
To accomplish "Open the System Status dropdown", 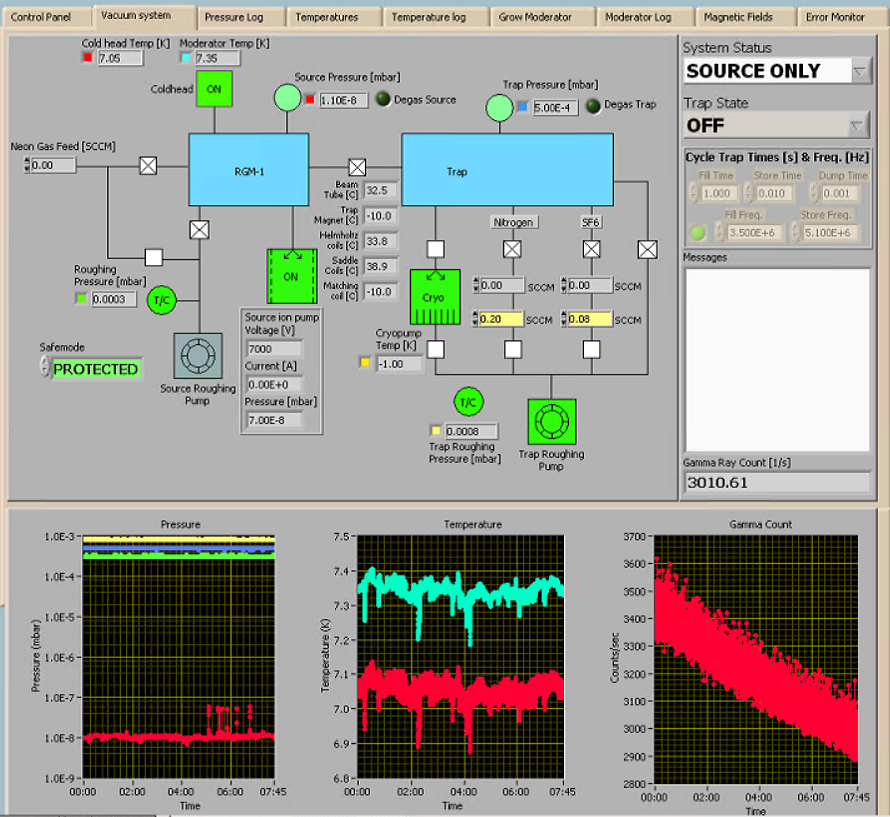I will pyautogui.click(x=860, y=71).
